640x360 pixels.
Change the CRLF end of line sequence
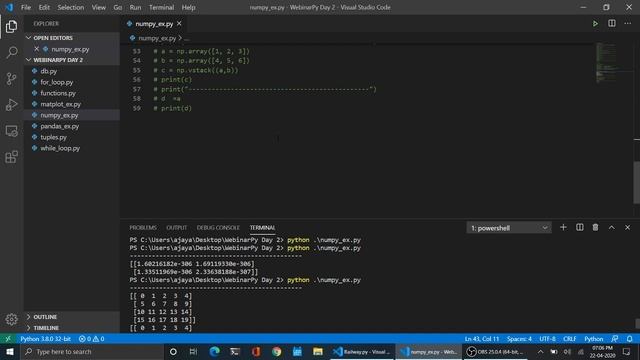569,339
